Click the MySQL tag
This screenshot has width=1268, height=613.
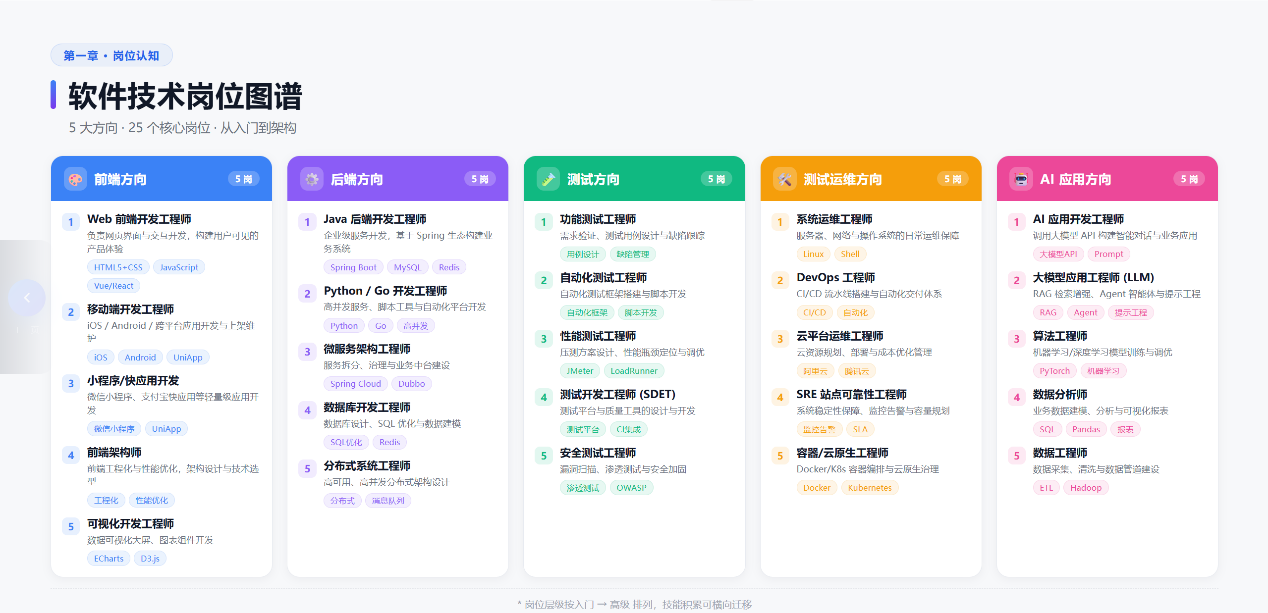[x=408, y=267]
